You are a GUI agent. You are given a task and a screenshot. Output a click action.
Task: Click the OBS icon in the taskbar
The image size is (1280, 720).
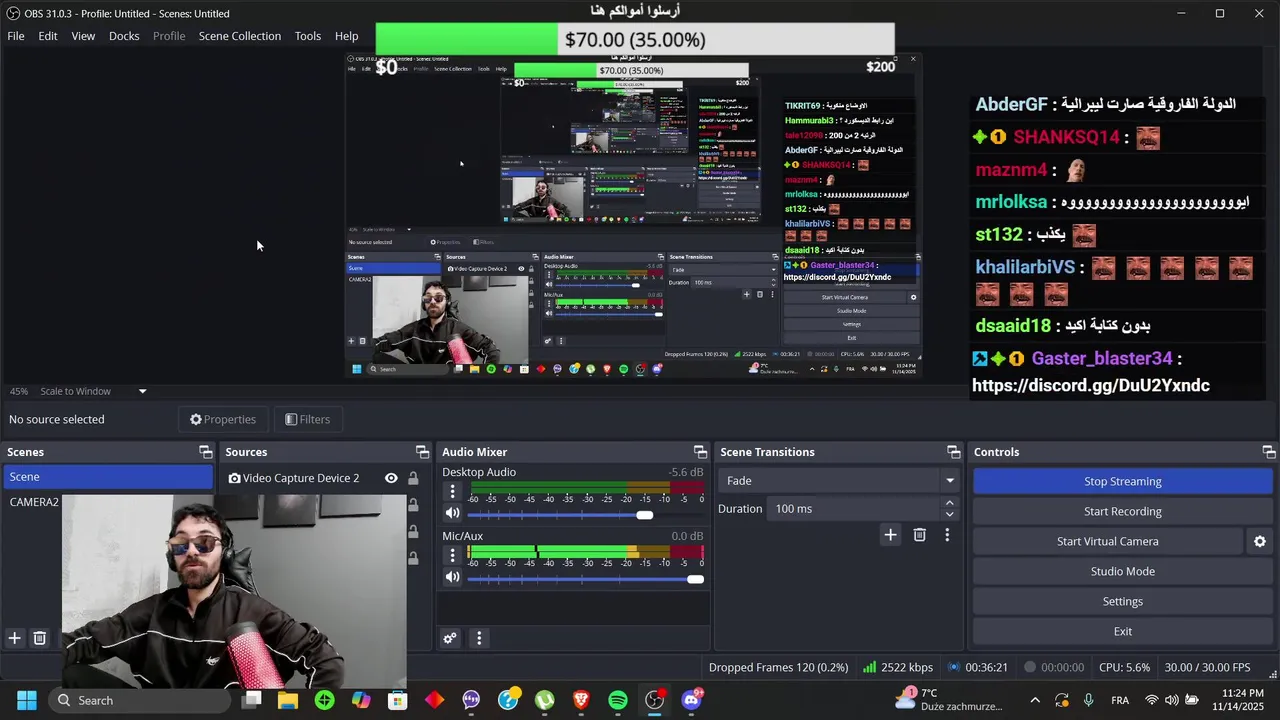(654, 700)
